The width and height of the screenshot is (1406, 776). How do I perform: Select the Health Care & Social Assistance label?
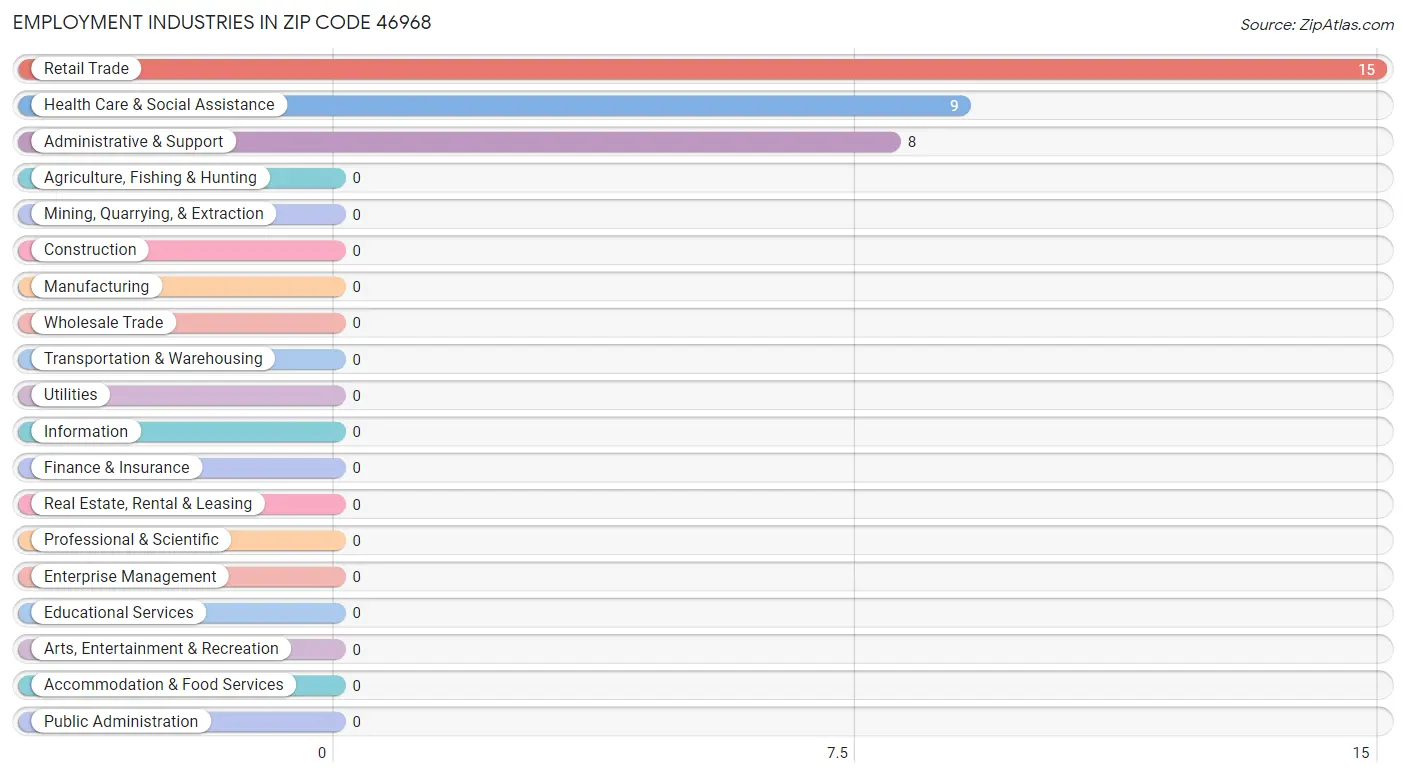click(159, 105)
